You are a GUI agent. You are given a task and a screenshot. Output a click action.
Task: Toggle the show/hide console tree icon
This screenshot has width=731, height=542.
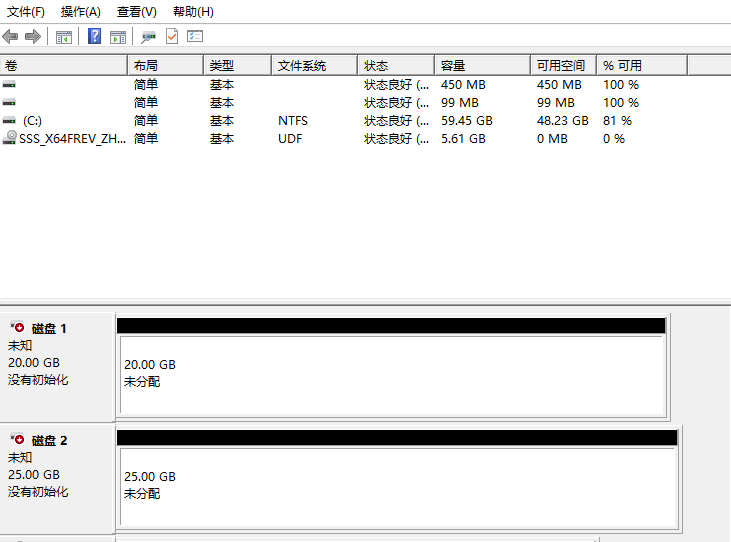[64, 37]
